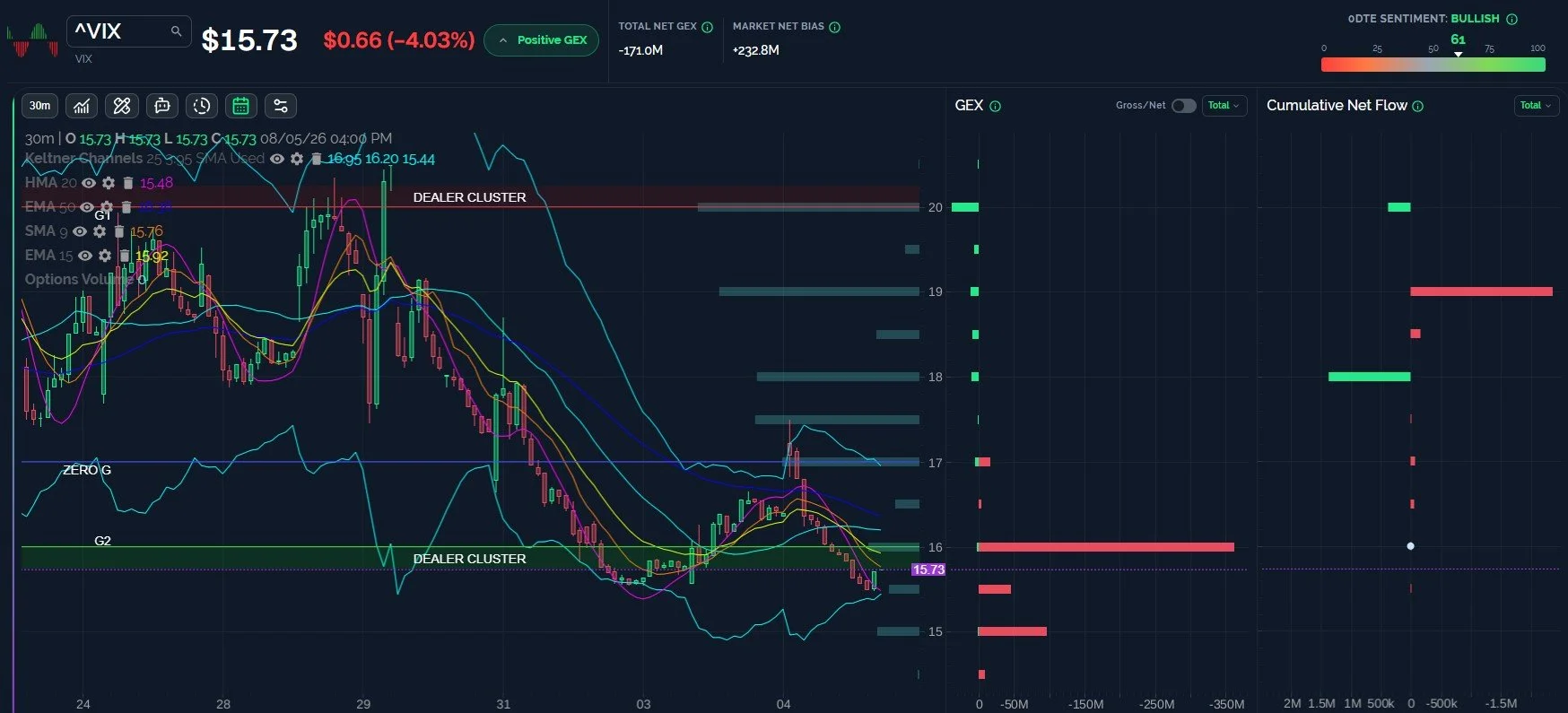Click the +232.8M market net bias value

tap(755, 50)
